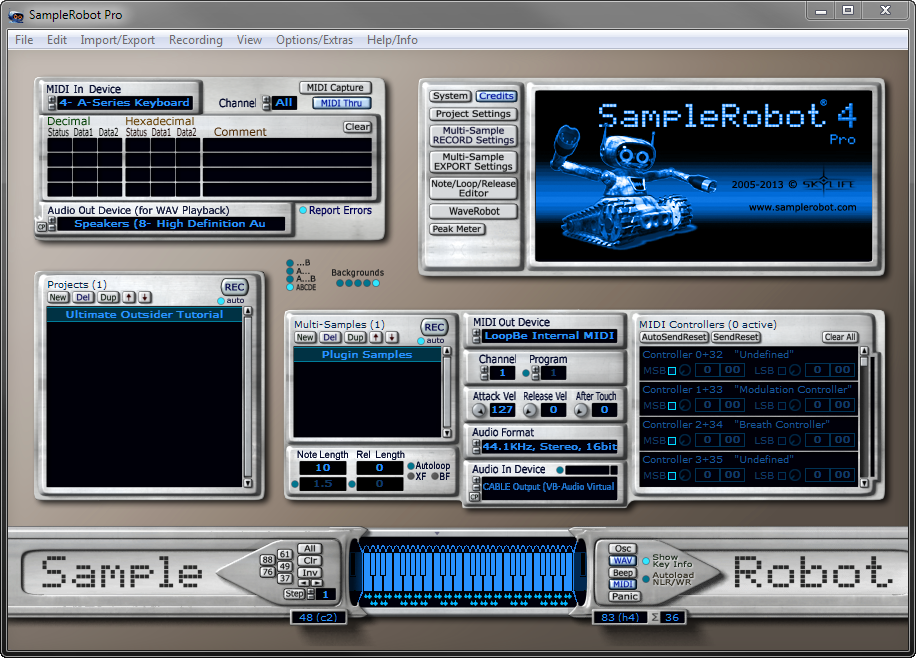916x658 pixels.
Task: Tick the LSB checkbox for Controller 1+33
Action: tap(782, 406)
